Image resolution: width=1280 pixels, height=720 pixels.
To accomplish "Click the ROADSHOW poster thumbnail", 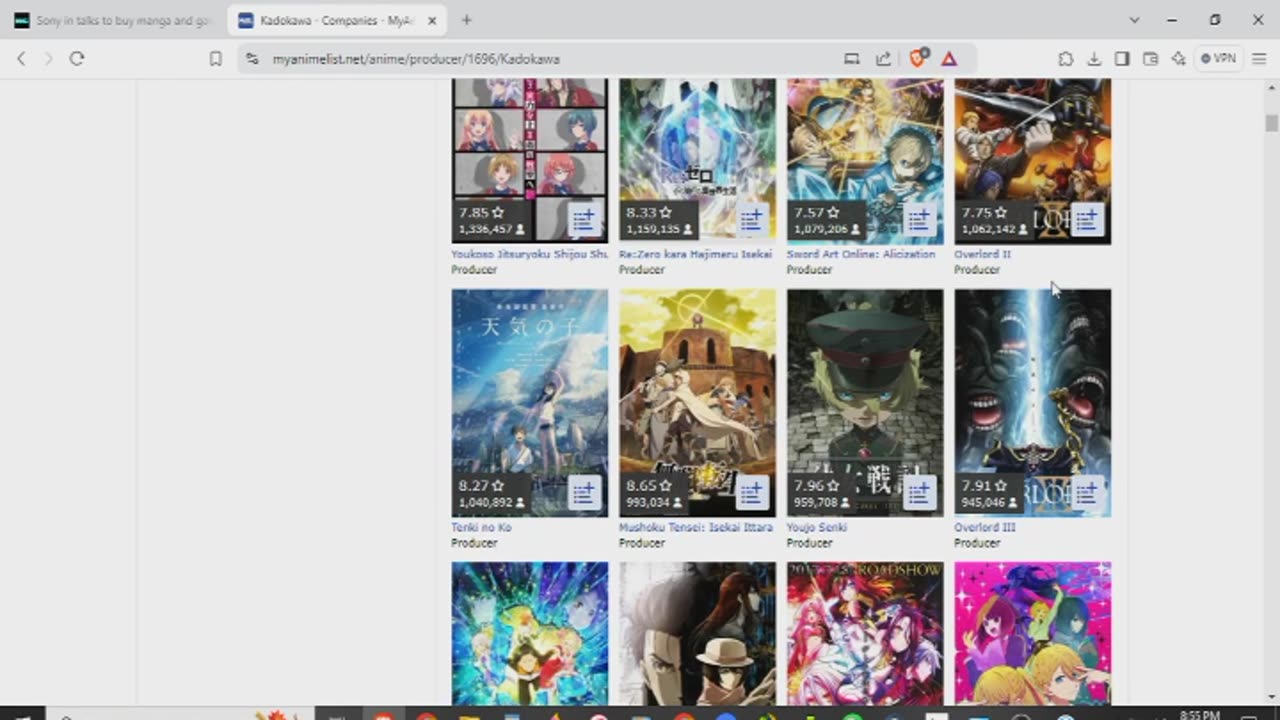I will [x=865, y=634].
